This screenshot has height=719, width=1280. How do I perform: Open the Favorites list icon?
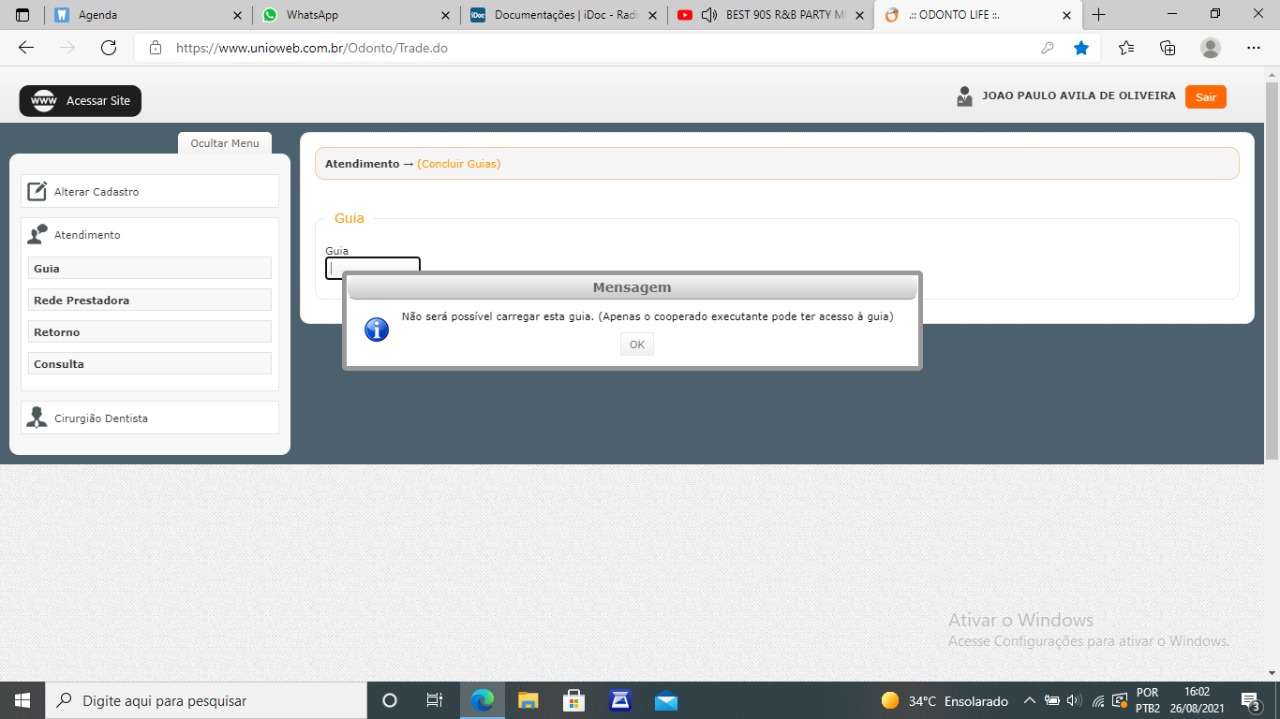tap(1126, 48)
